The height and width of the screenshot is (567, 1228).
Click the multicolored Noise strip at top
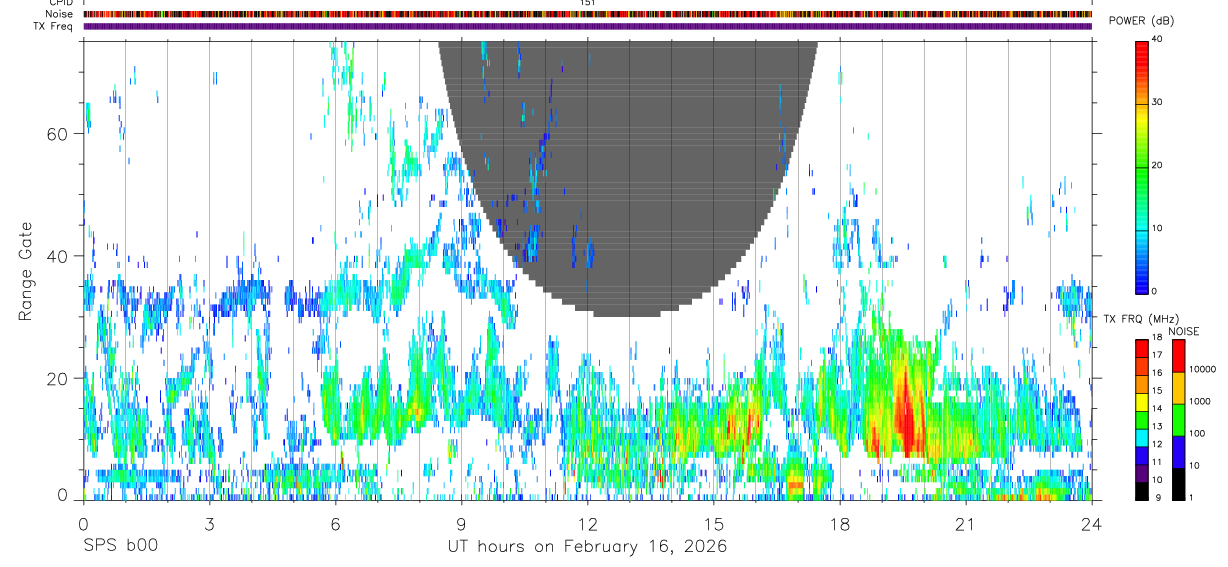(x=587, y=14)
